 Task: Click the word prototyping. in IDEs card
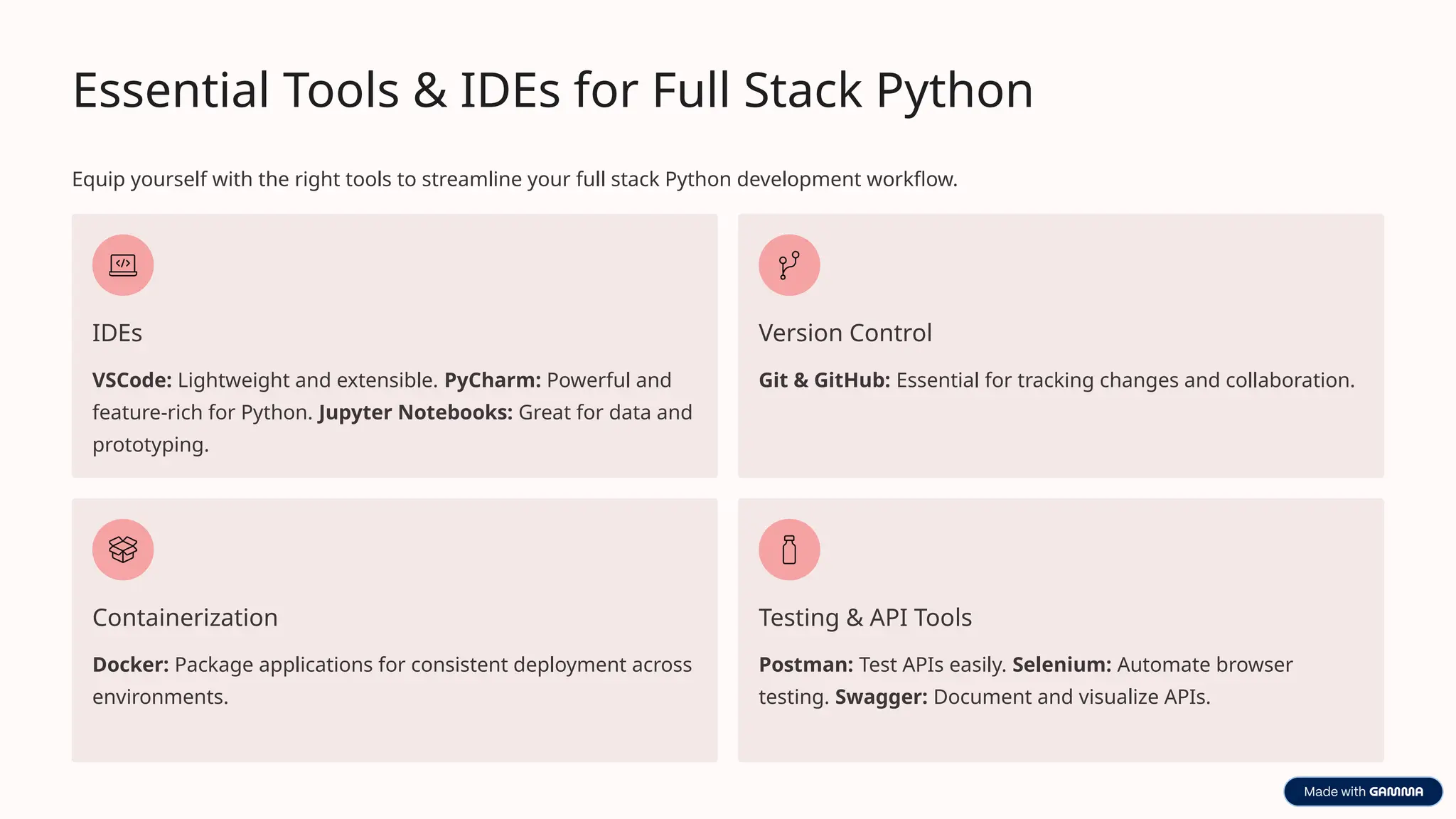151,445
